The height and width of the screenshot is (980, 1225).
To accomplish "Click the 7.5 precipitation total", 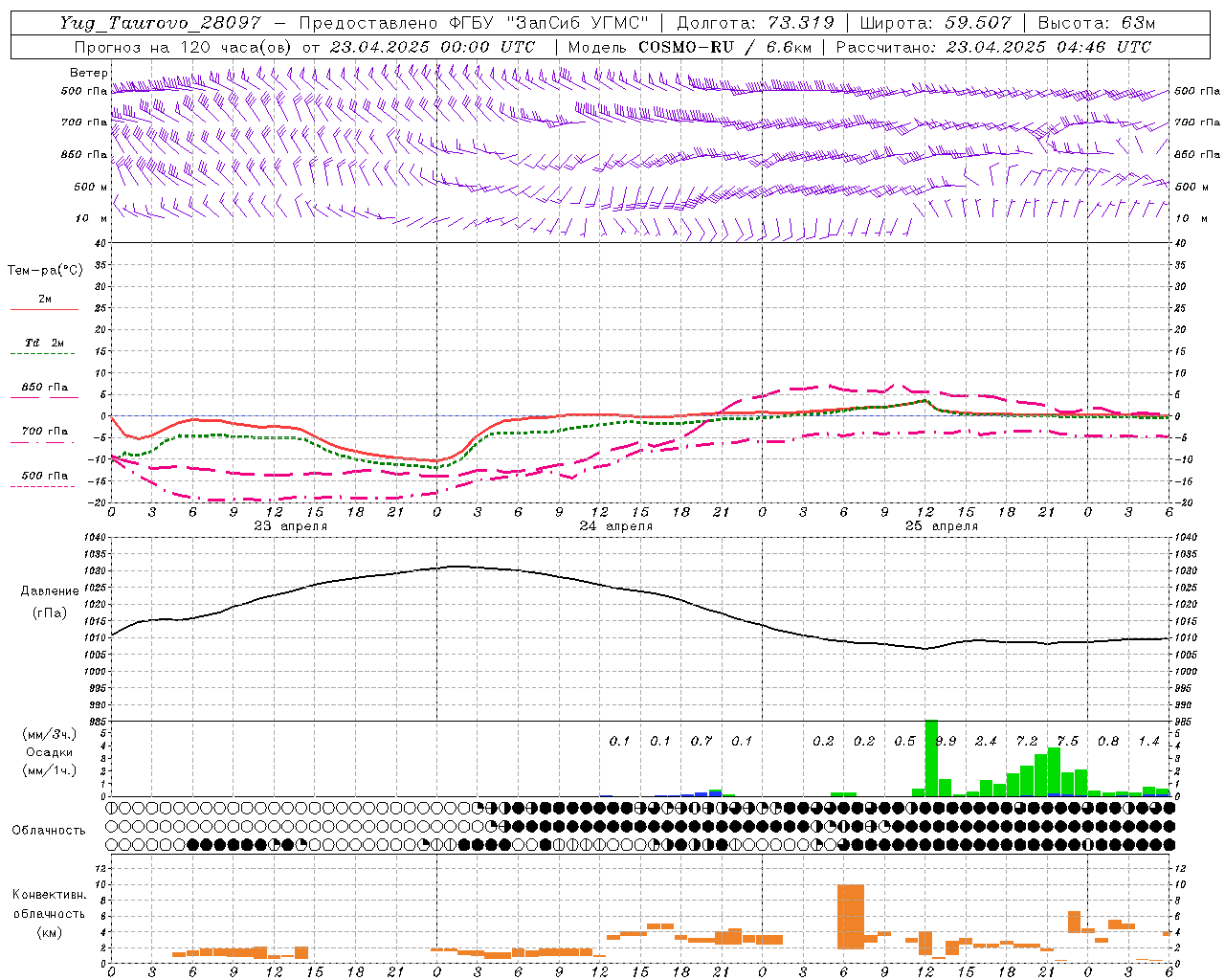I will pyautogui.click(x=1067, y=742).
